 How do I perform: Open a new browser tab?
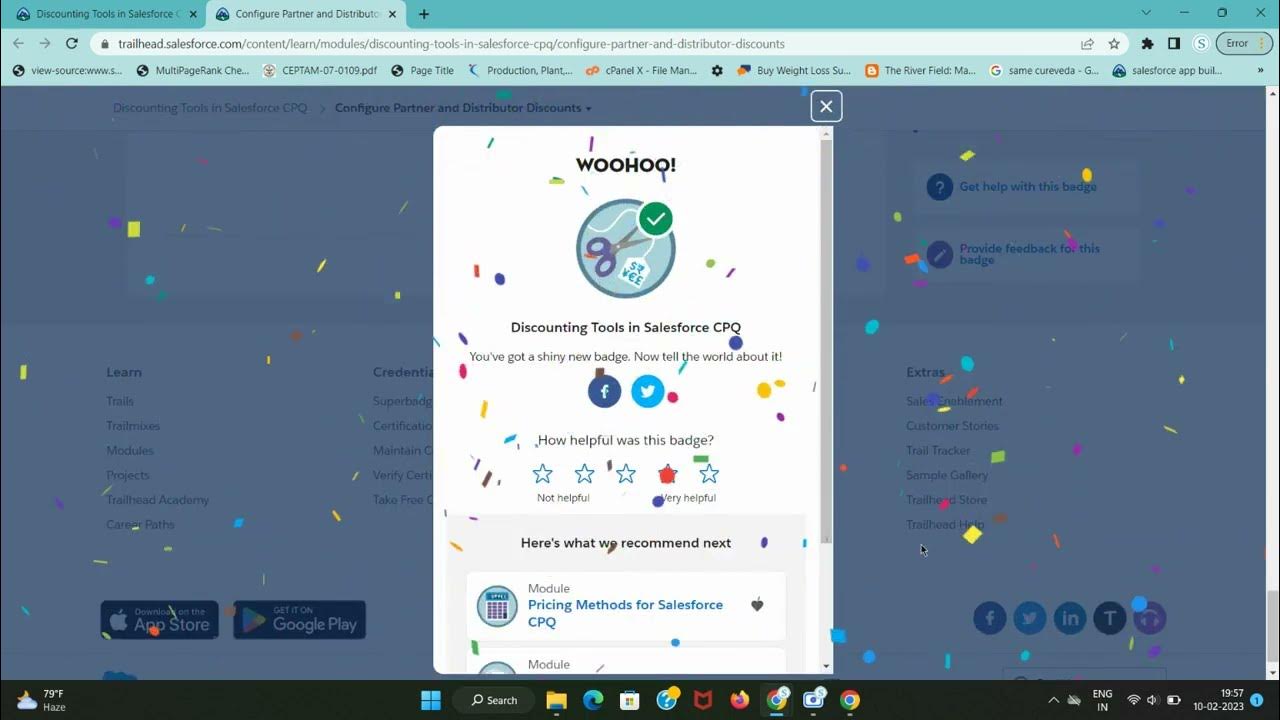424,14
